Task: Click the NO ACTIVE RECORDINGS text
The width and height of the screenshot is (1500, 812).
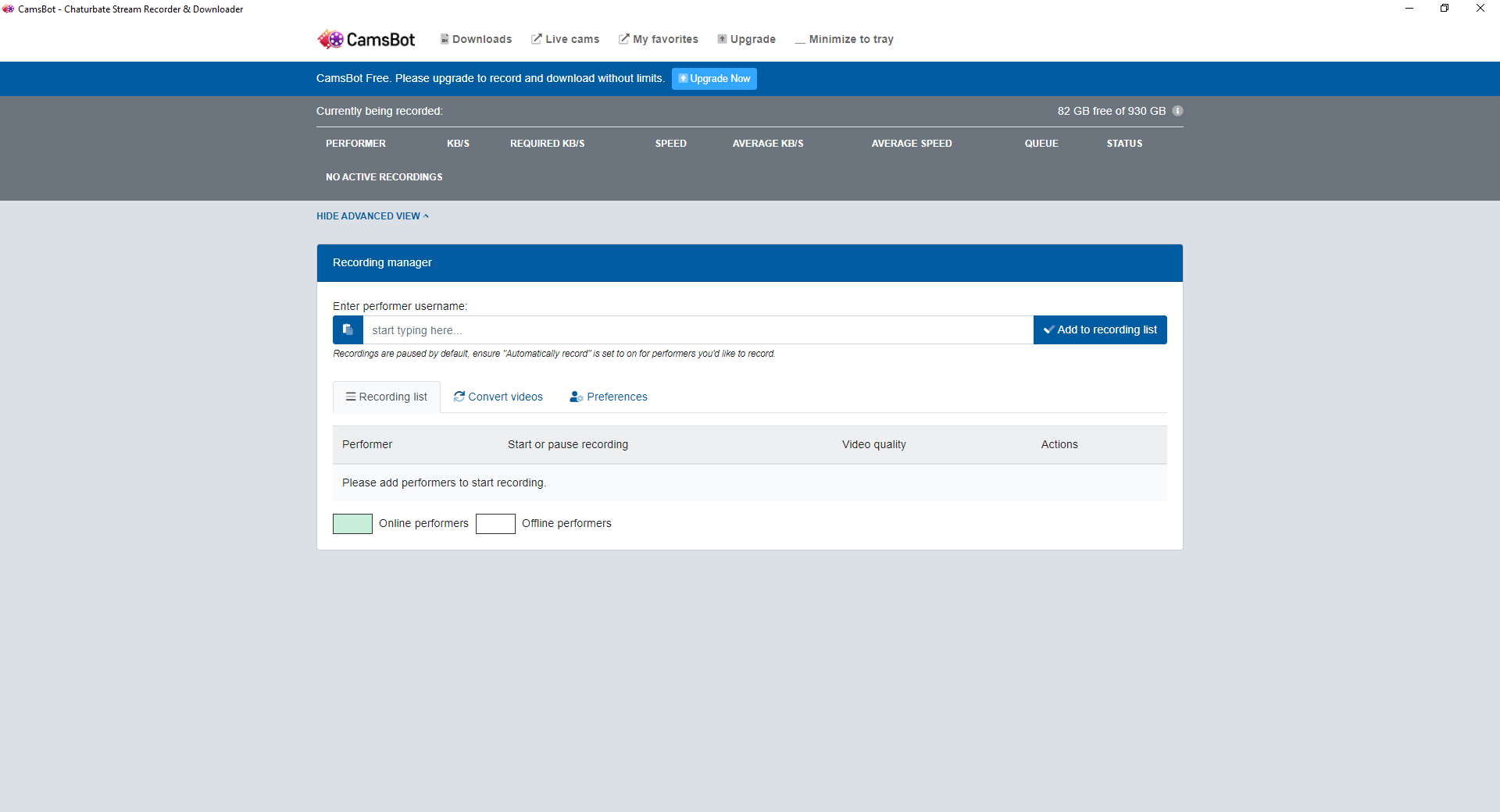Action: click(384, 177)
